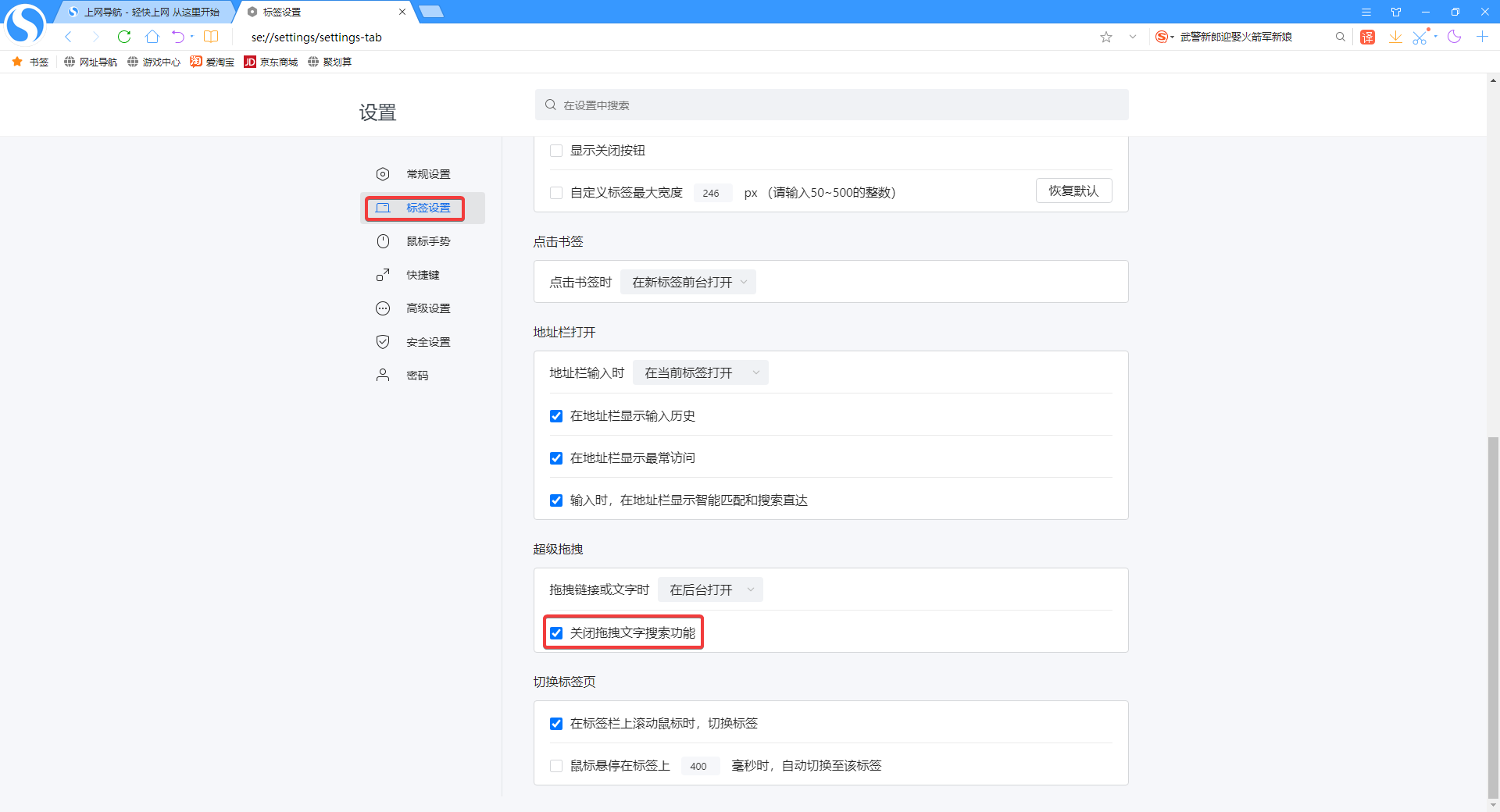Open the 书签 bookmarks star in bookmarks bar
Image resolution: width=1500 pixels, height=812 pixels.
pos(30,62)
